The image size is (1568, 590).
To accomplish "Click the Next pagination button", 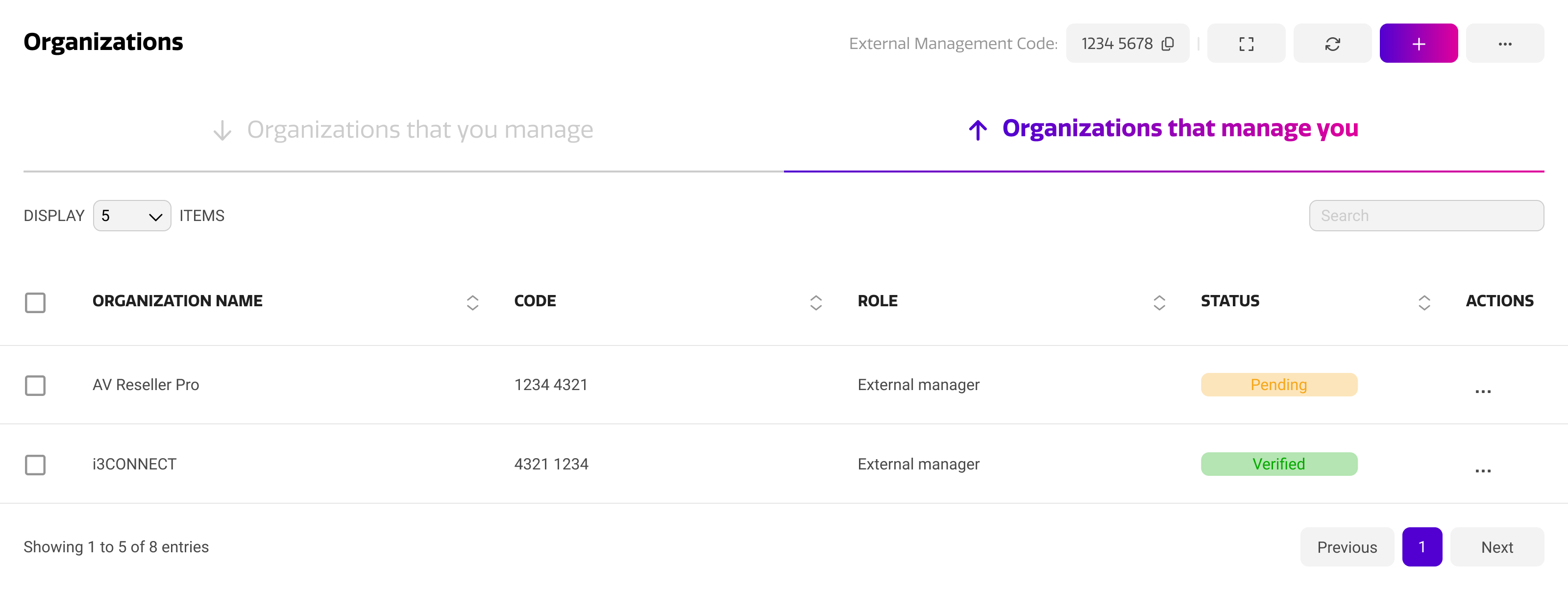I will (x=1497, y=547).
